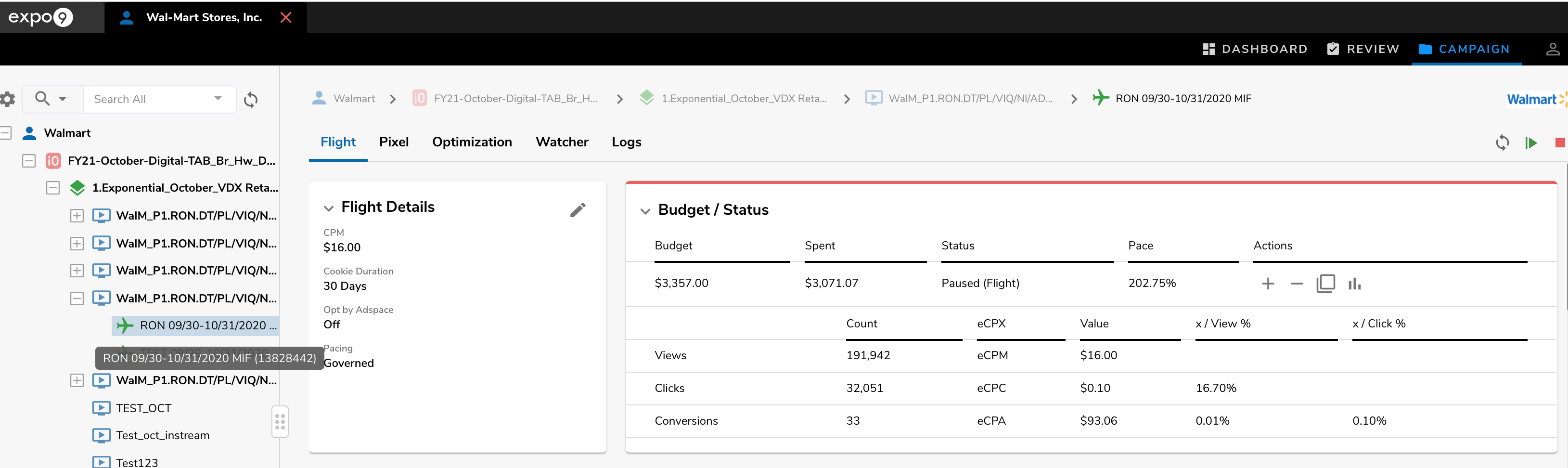
Task: Open the bar chart icon in Actions
Action: 1354,284
